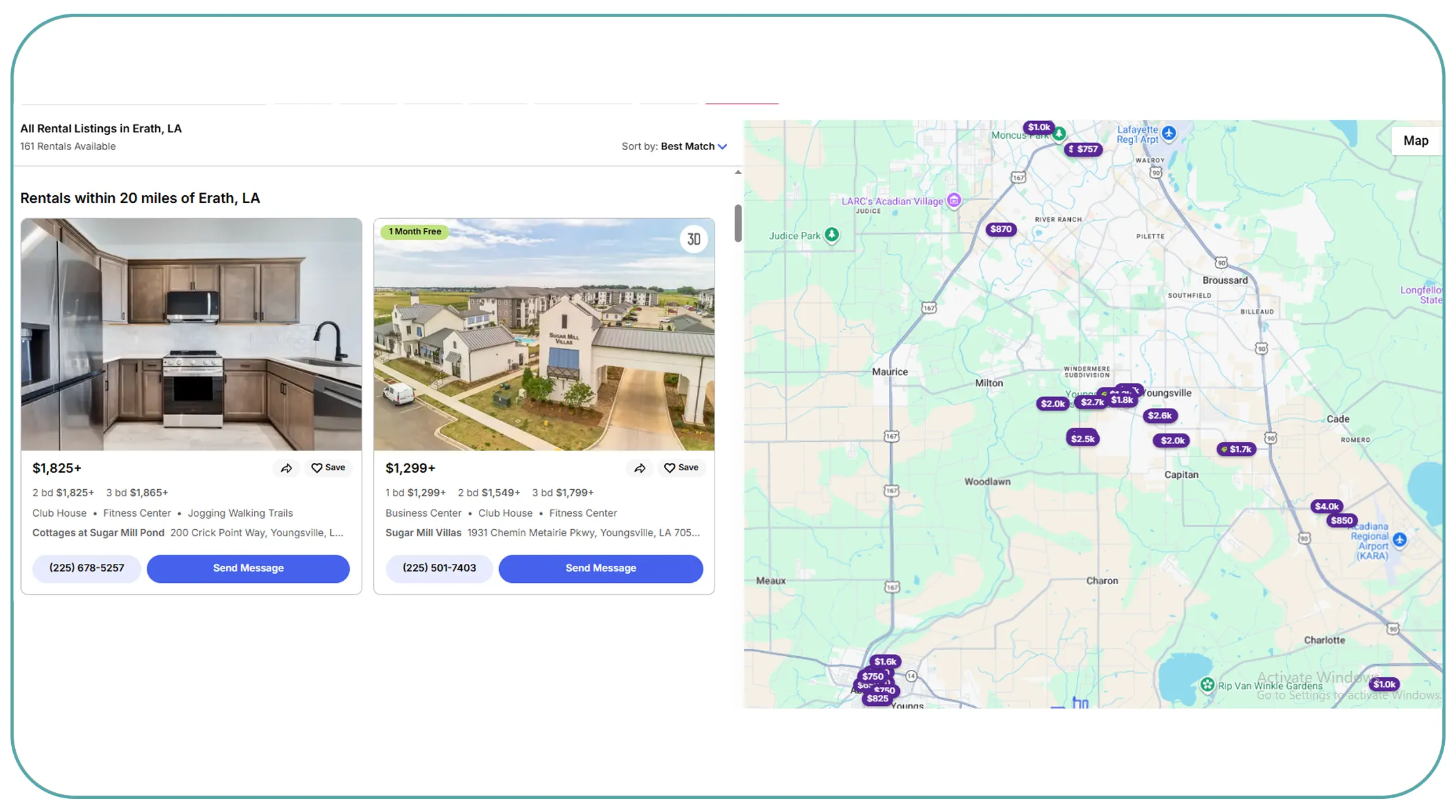Send Message to Sugar Mill Villas

click(x=601, y=568)
